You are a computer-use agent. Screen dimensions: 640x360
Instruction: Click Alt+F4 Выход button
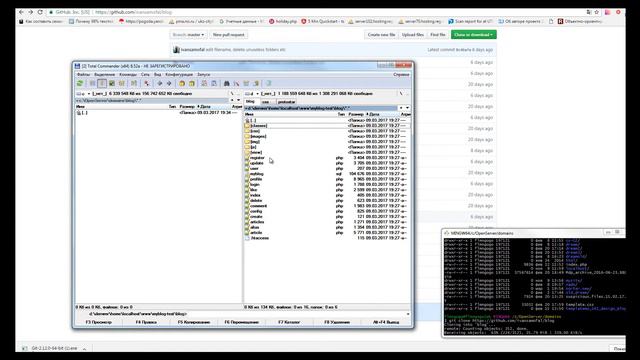(x=386, y=322)
